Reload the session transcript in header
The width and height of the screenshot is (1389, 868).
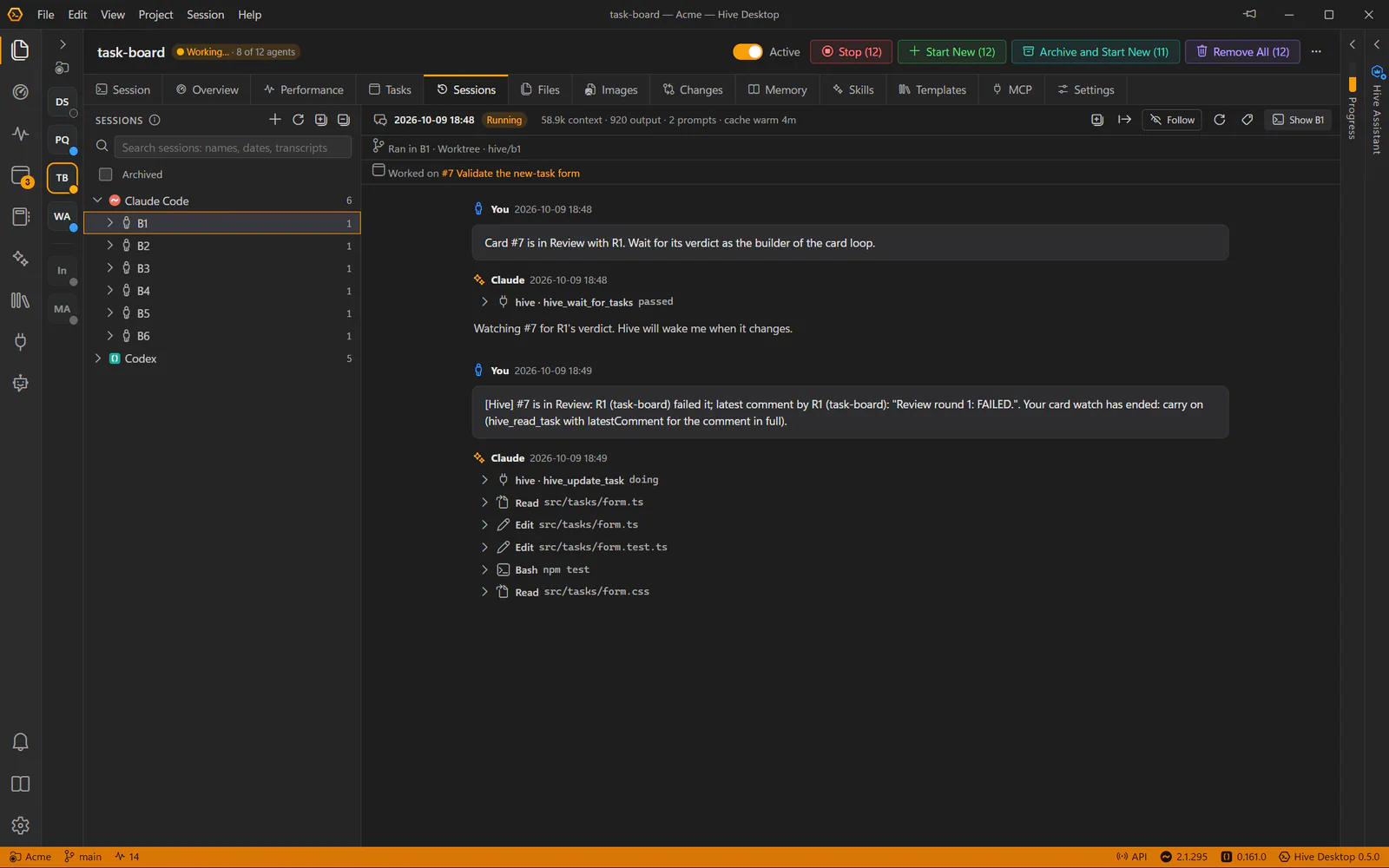click(1219, 120)
